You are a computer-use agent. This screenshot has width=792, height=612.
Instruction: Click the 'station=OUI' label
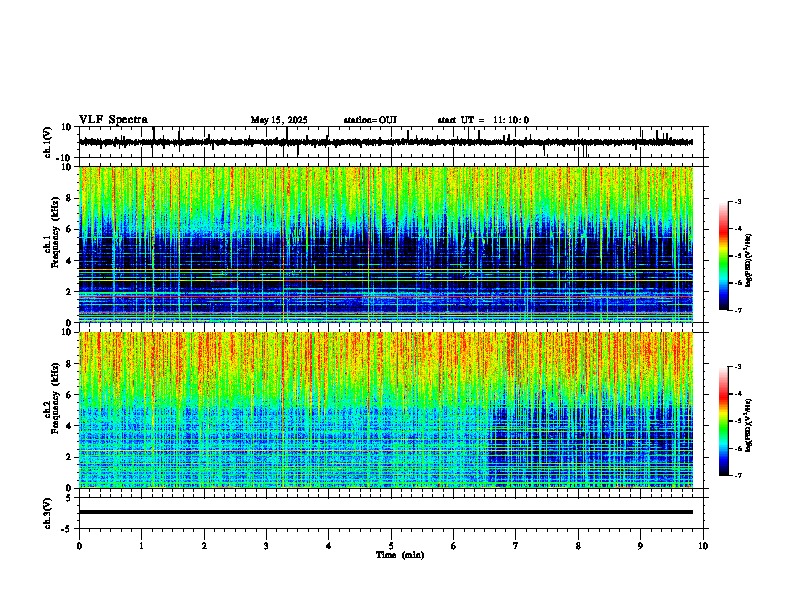(370, 120)
